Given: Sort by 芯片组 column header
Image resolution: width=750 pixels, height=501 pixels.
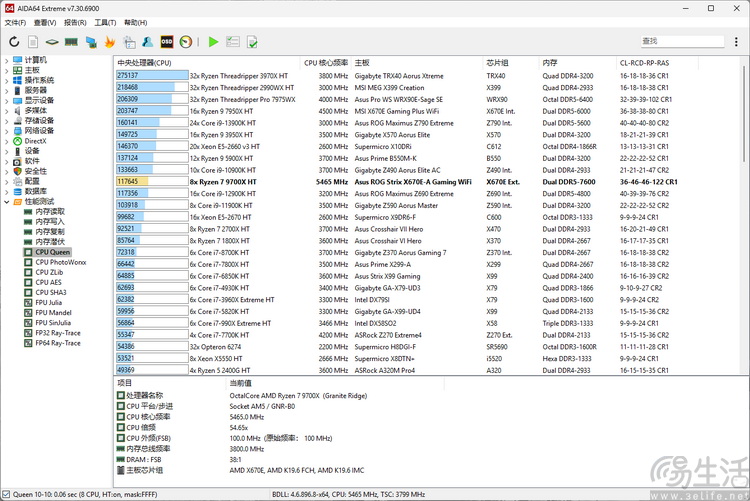Looking at the screenshot, I should coord(497,62).
